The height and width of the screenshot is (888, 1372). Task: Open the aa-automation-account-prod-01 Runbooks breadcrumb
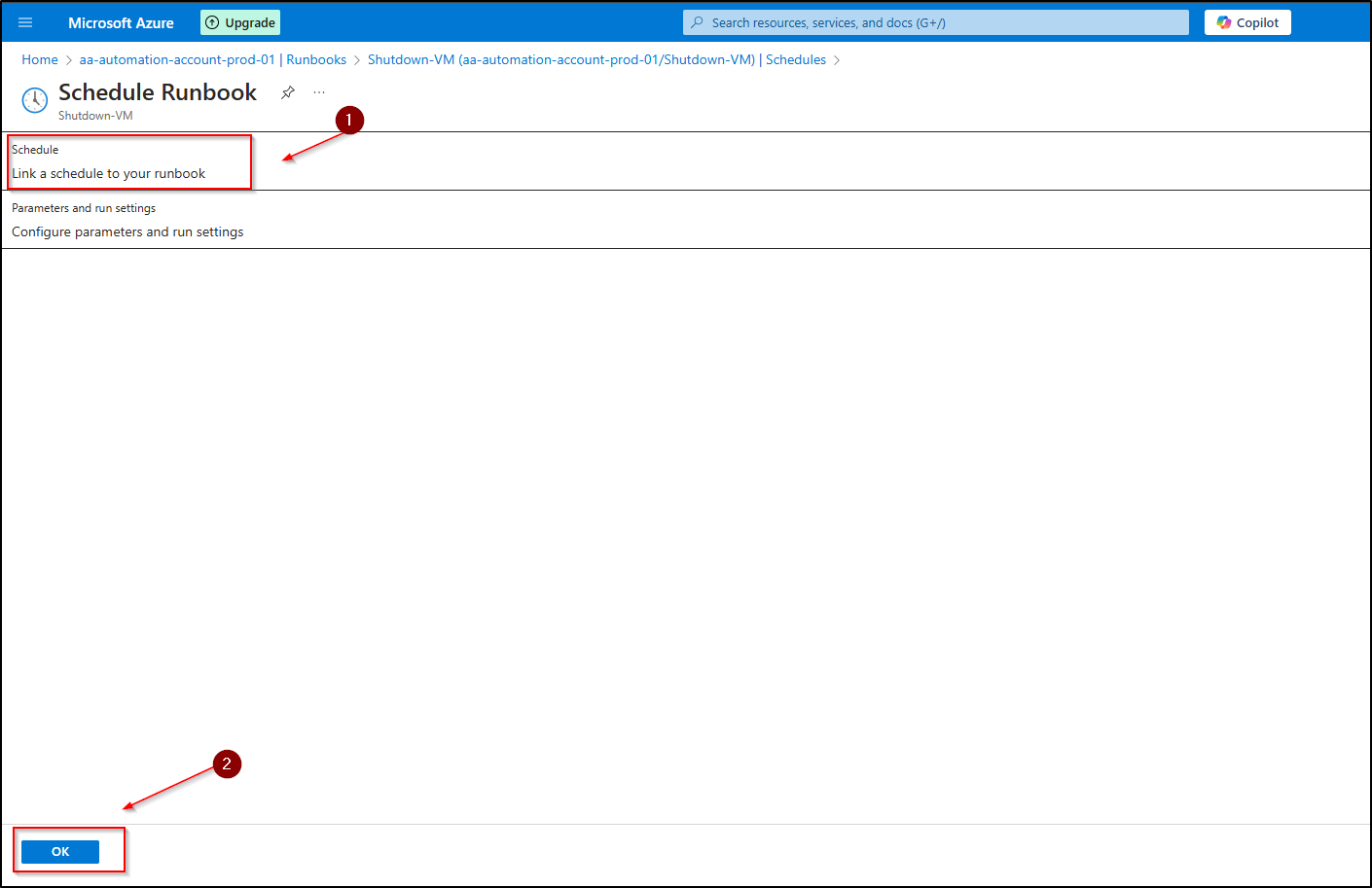click(213, 59)
